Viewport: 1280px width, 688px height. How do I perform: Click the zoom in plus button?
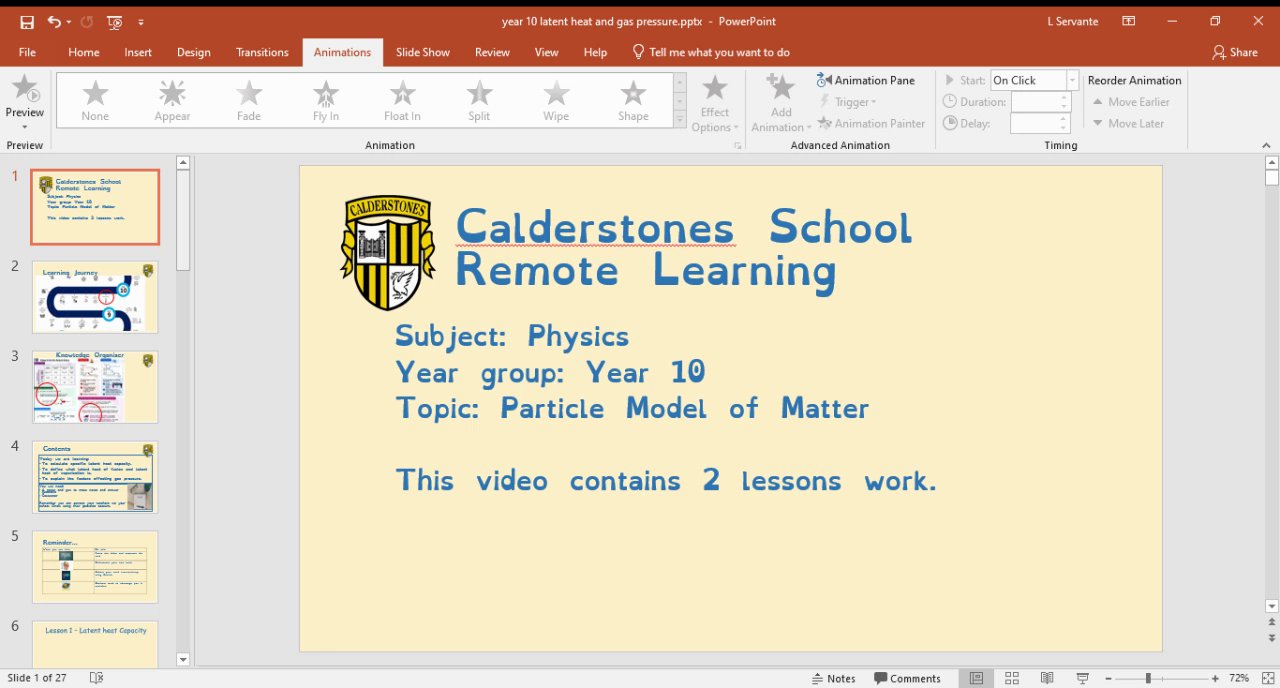click(1215, 678)
